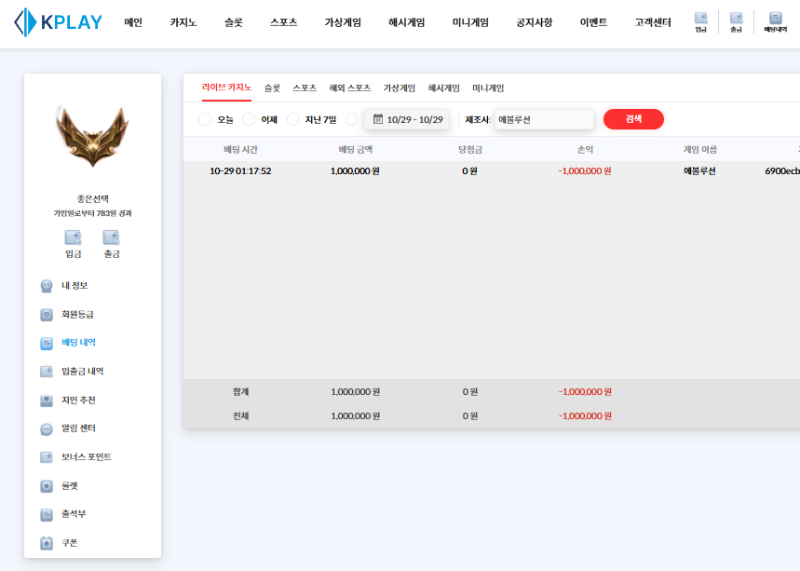The height and width of the screenshot is (571, 800).
Task: Open 쿠폰 in sidebar
Action: (69, 542)
